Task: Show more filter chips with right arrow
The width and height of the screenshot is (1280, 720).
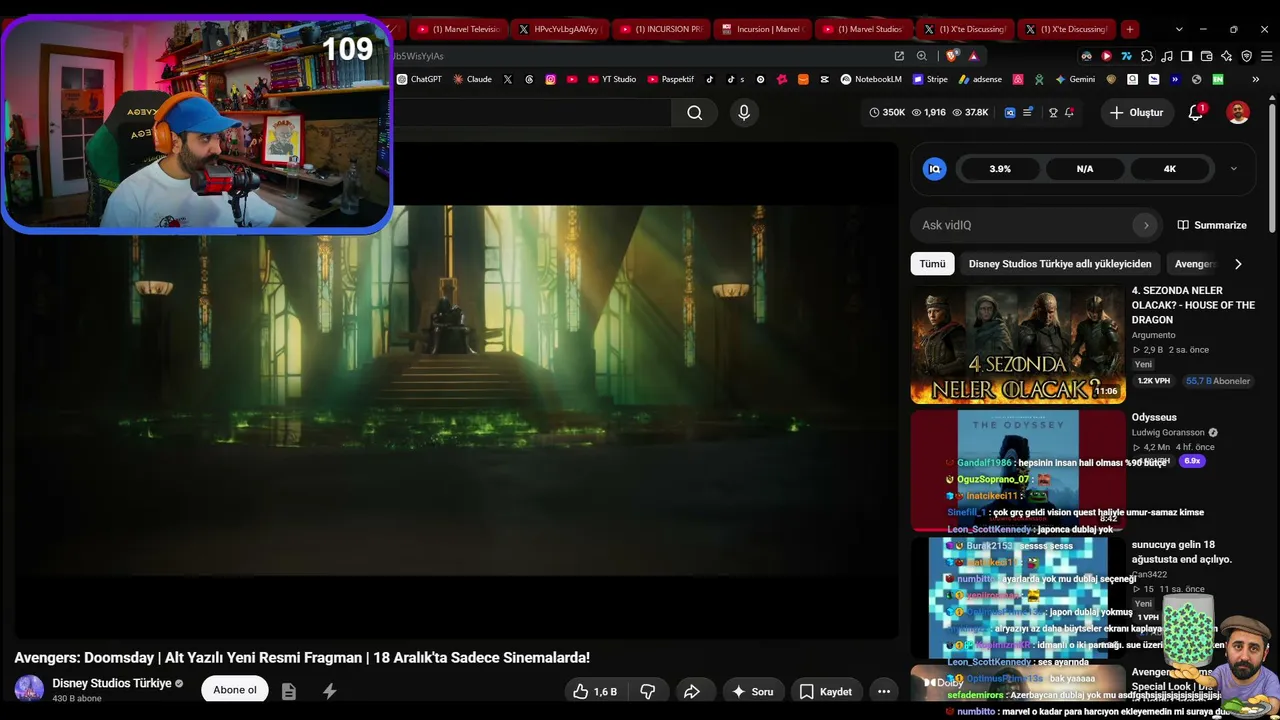Action: coord(1238,264)
